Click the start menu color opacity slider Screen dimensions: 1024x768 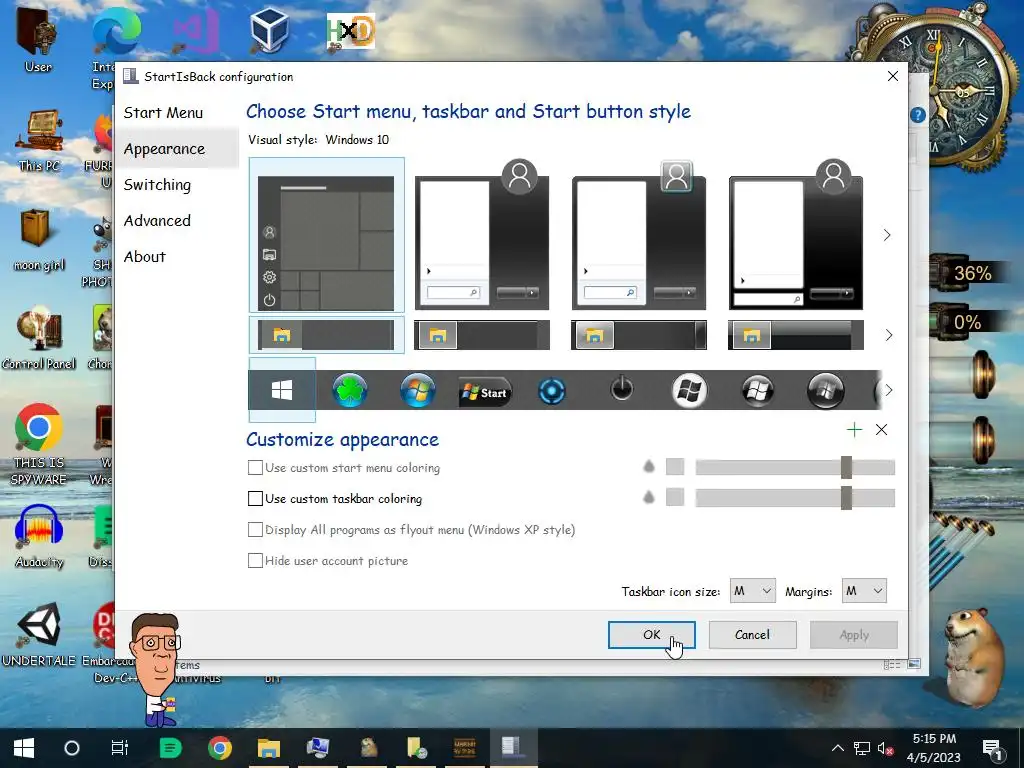(x=795, y=467)
